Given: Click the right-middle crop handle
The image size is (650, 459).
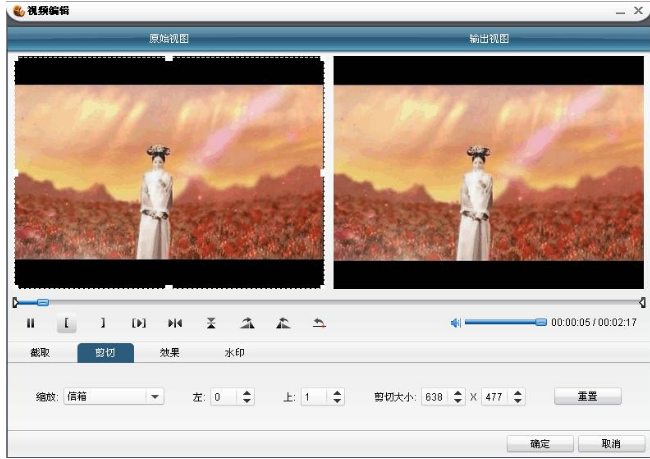Looking at the screenshot, I should point(323,172).
